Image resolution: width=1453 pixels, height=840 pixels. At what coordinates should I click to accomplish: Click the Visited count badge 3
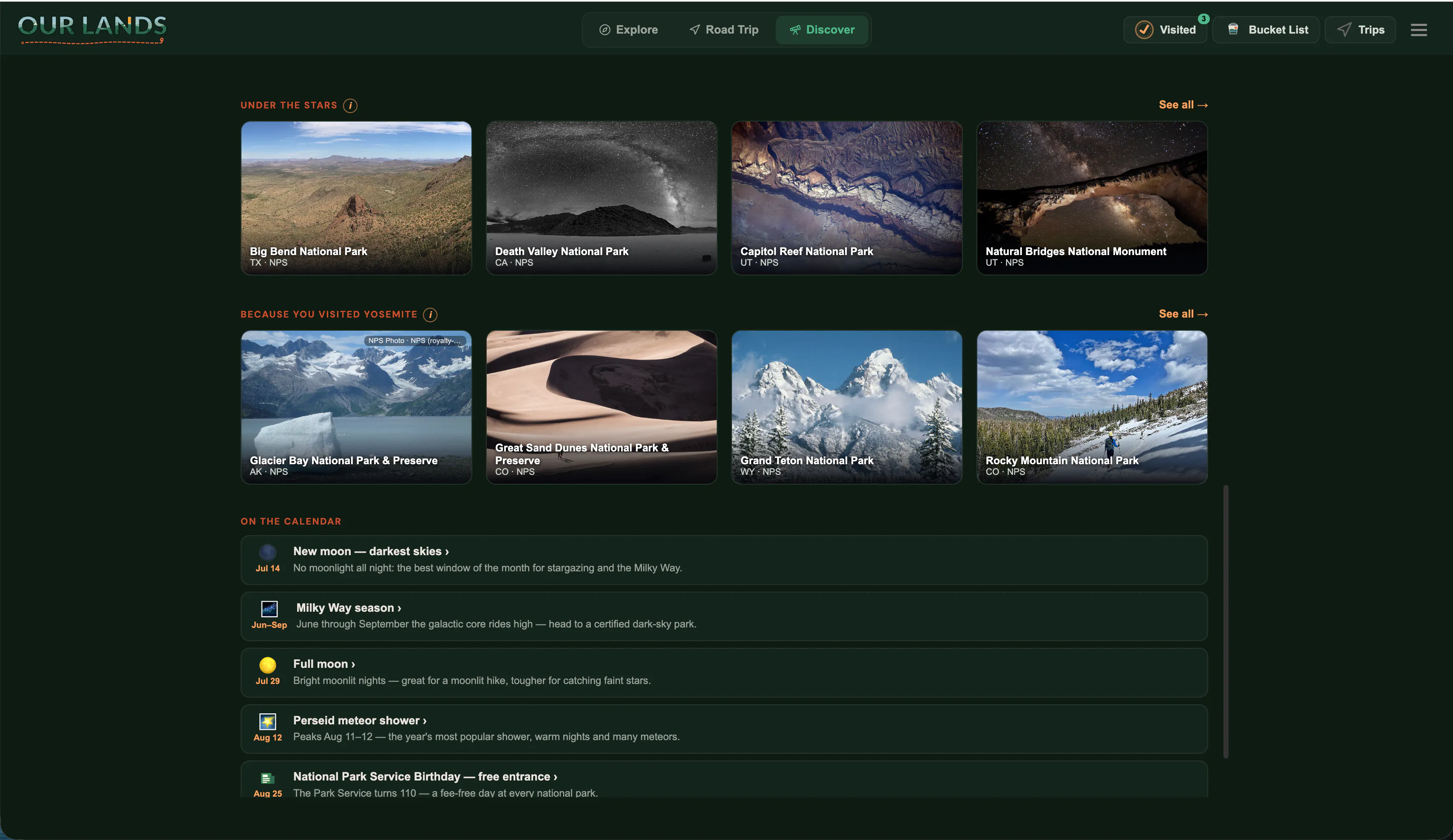[x=1203, y=18]
